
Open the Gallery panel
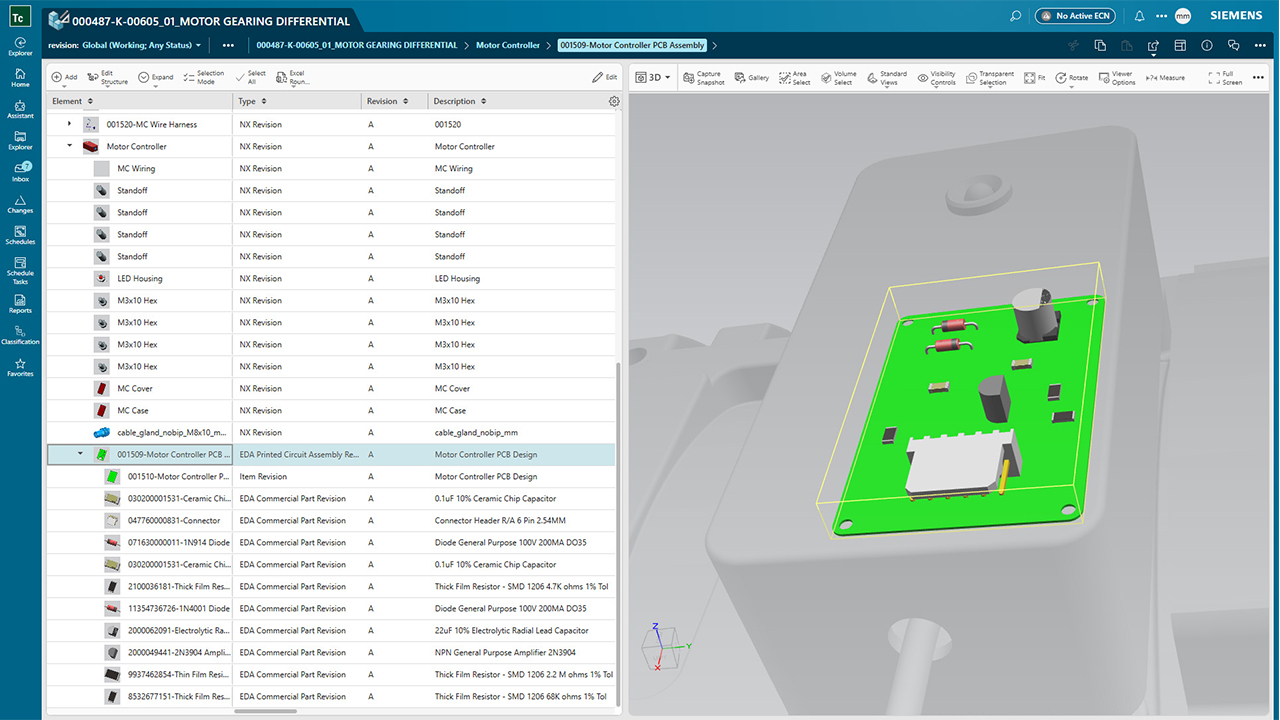tap(751, 77)
